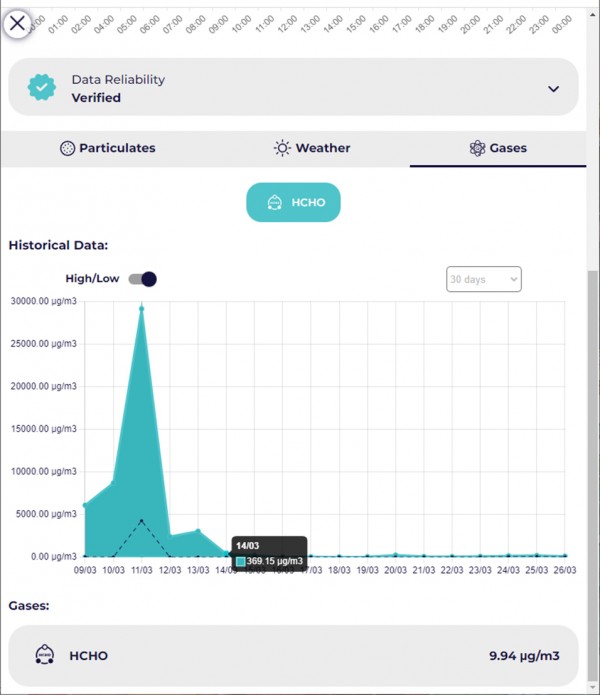
Task: Open the 30 days range dropdown
Action: click(x=483, y=279)
